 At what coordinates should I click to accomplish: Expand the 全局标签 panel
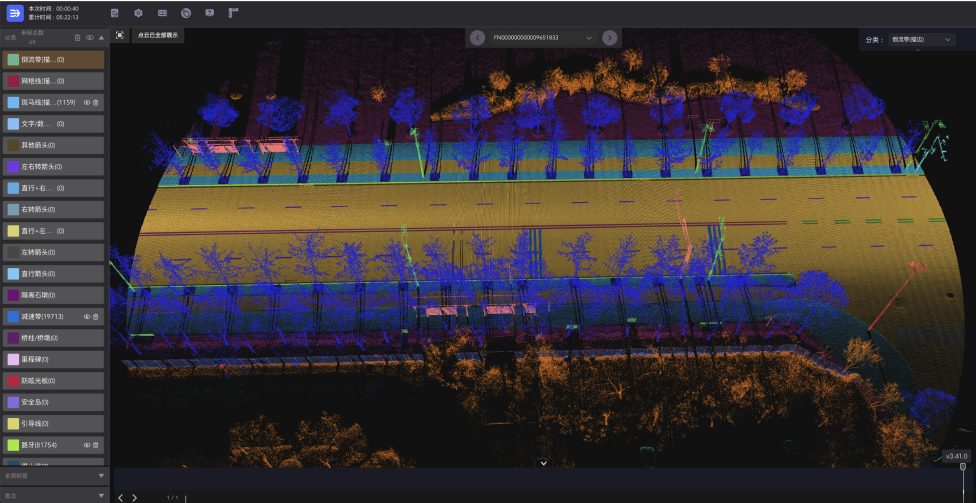click(101, 476)
